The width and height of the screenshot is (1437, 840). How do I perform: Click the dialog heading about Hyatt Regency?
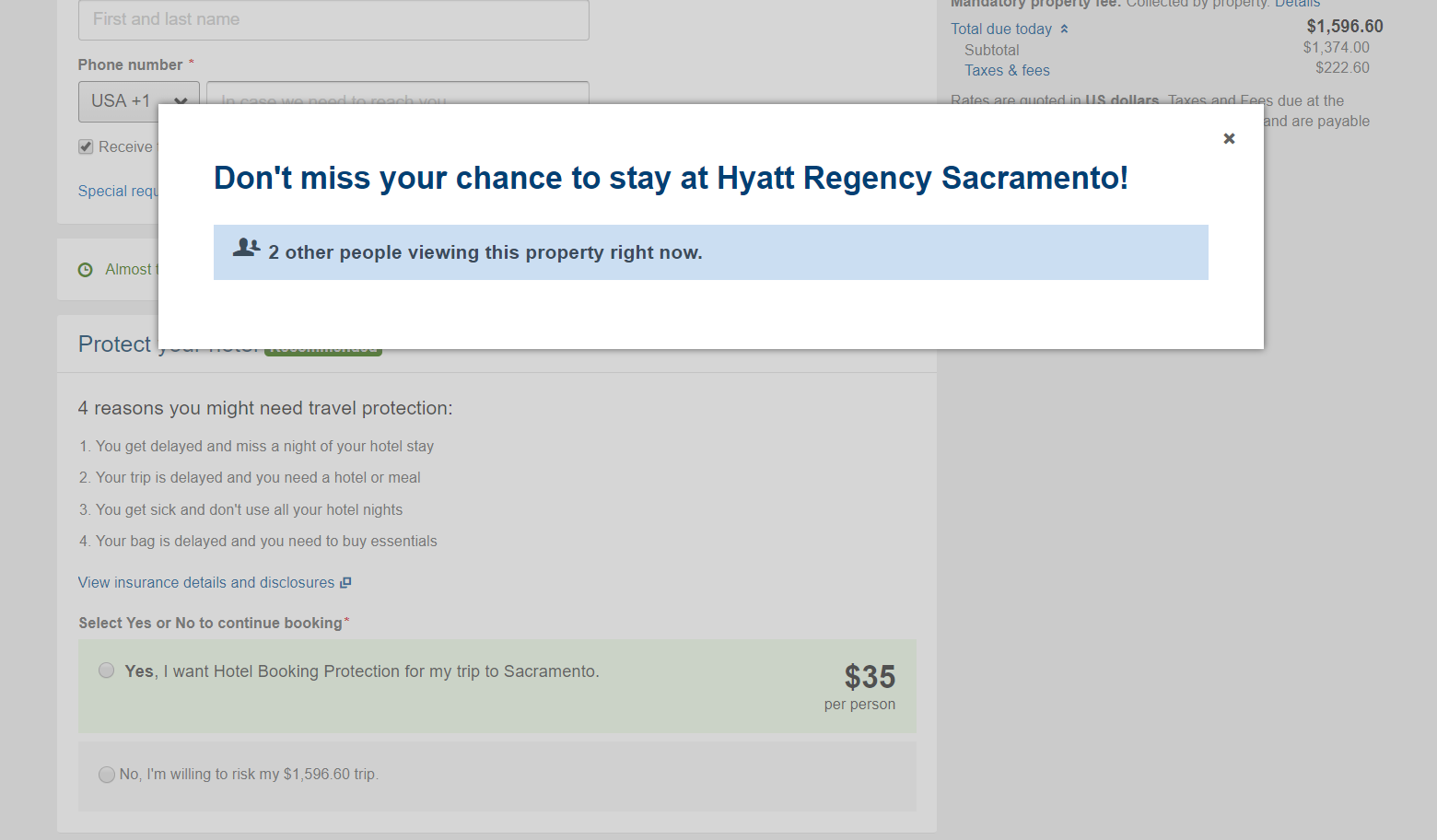pos(671,178)
